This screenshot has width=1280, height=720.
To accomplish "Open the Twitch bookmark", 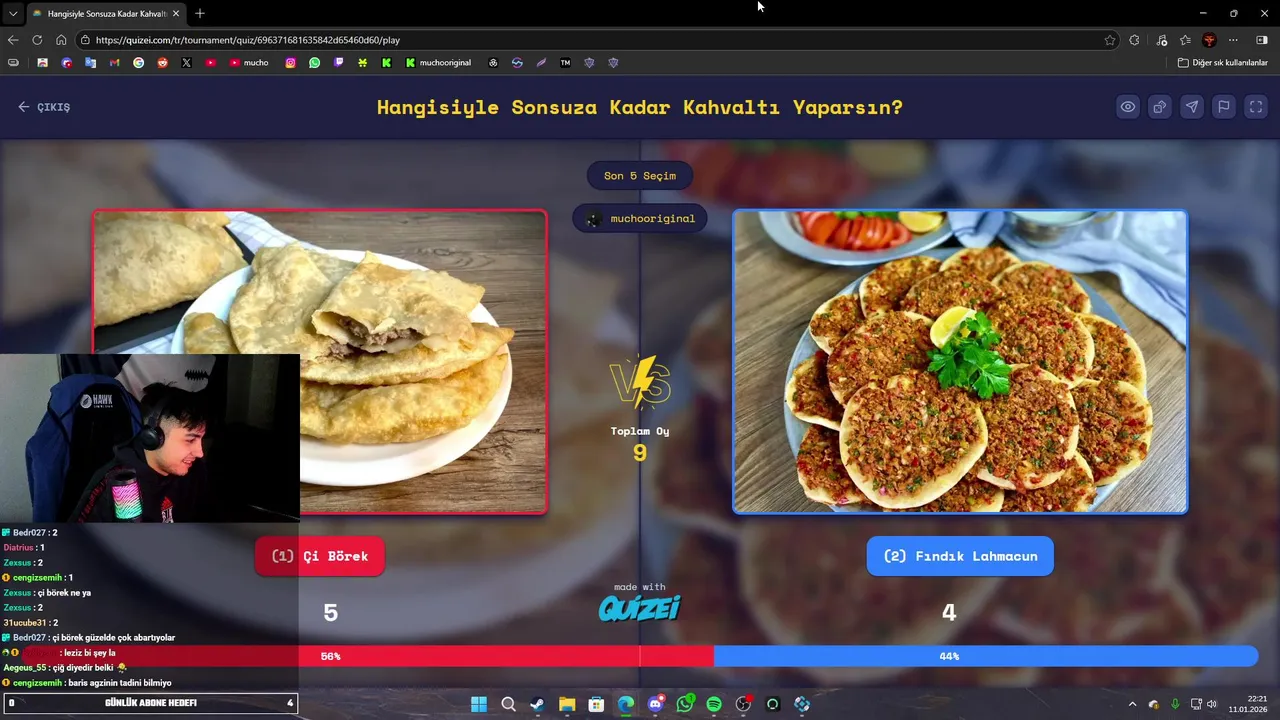I will click(339, 62).
